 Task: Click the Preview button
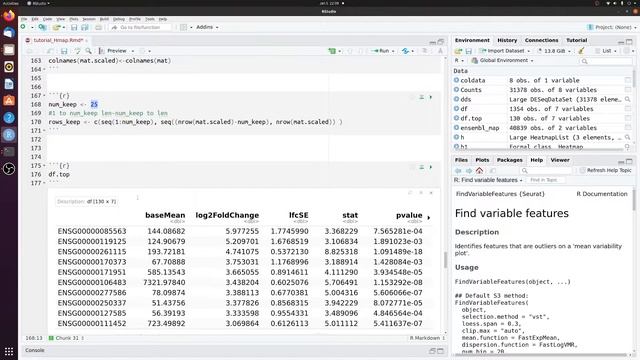(x=113, y=51)
